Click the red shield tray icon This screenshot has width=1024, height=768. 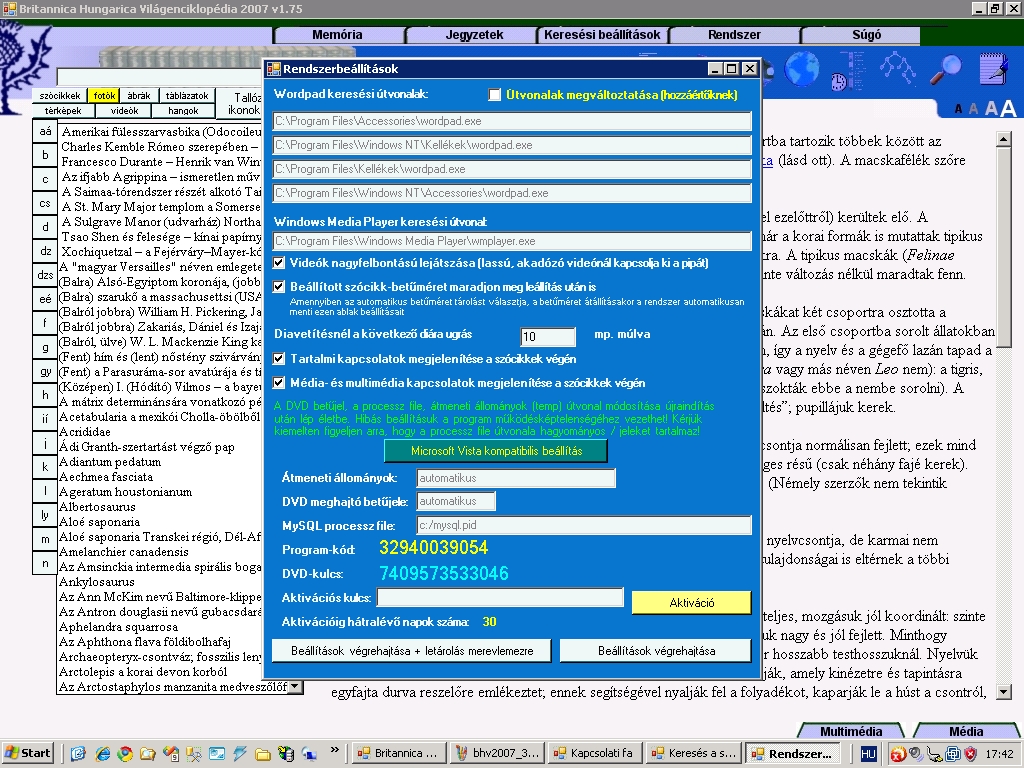point(971,754)
